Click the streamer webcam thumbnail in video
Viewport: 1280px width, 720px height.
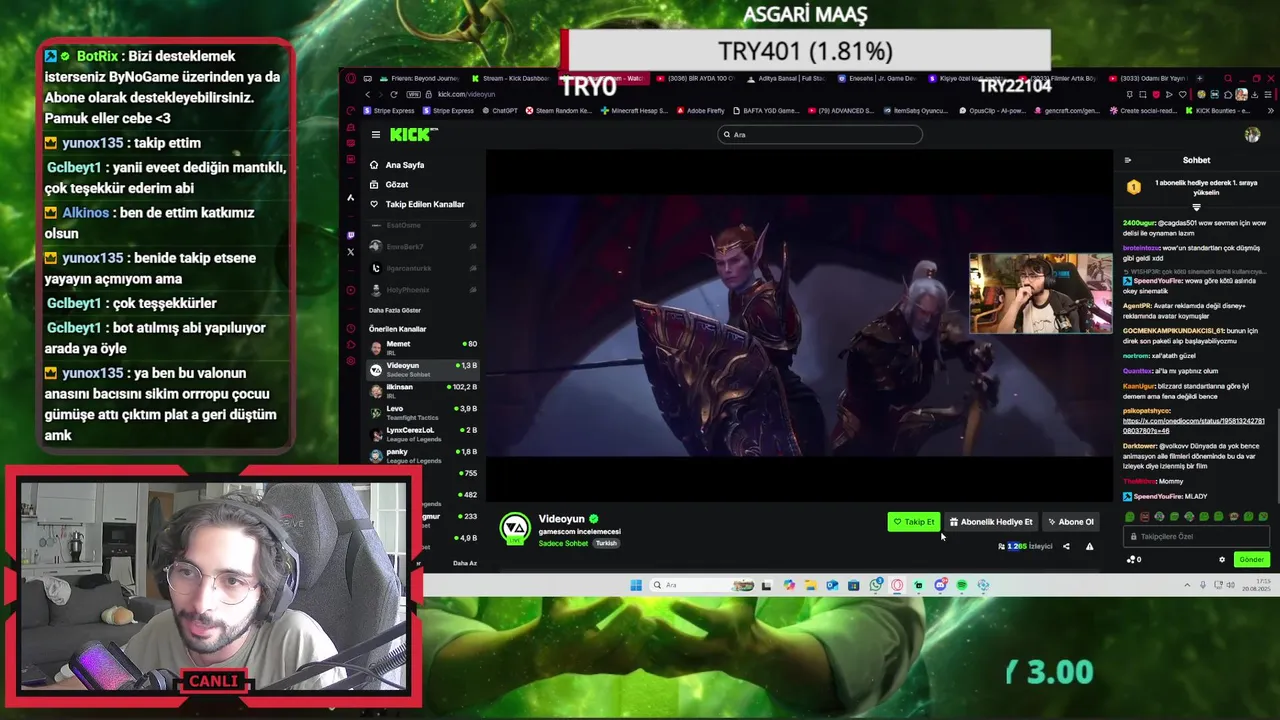click(1040, 293)
